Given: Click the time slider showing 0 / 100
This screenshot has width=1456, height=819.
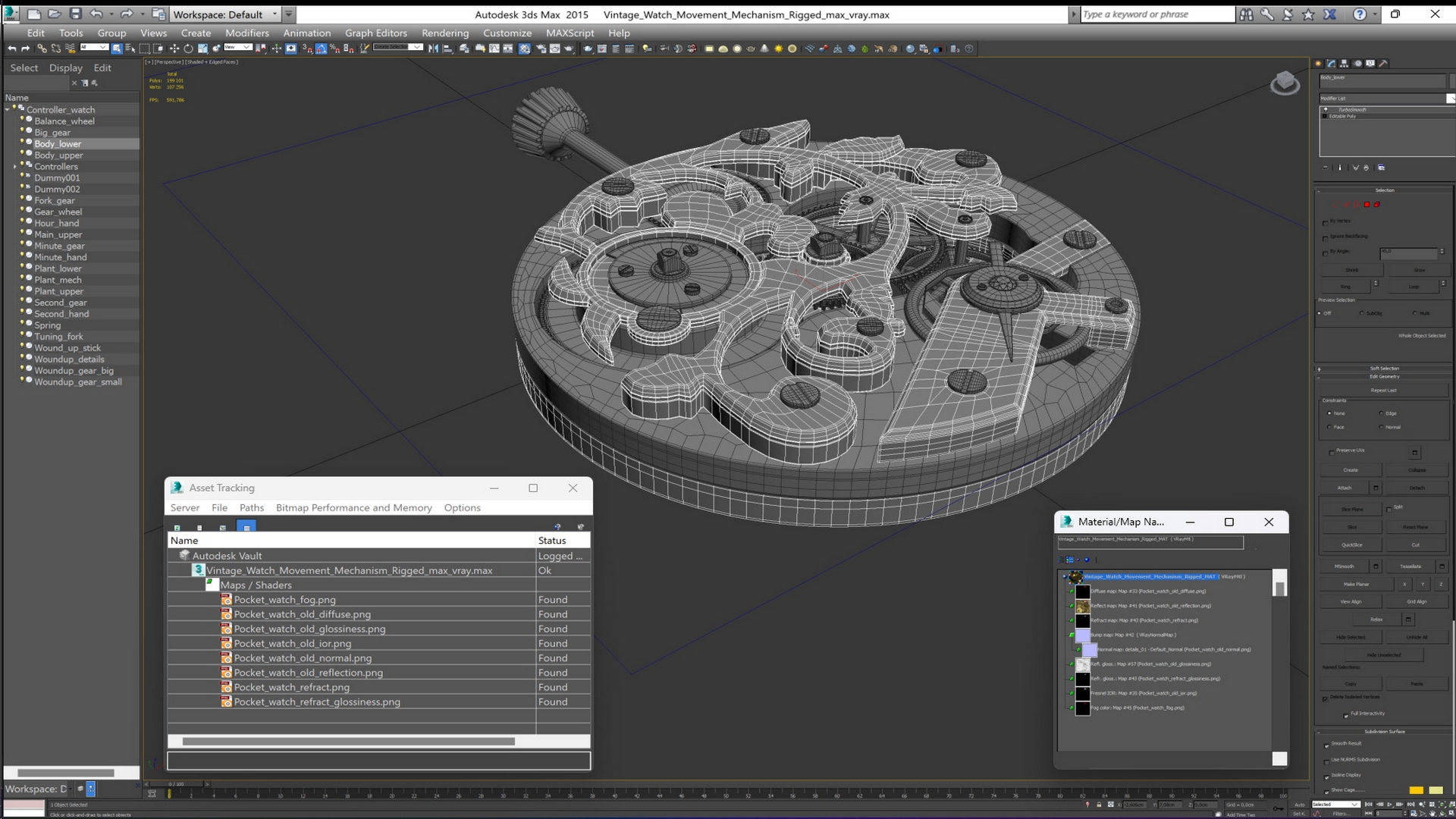Looking at the screenshot, I should pos(176,784).
